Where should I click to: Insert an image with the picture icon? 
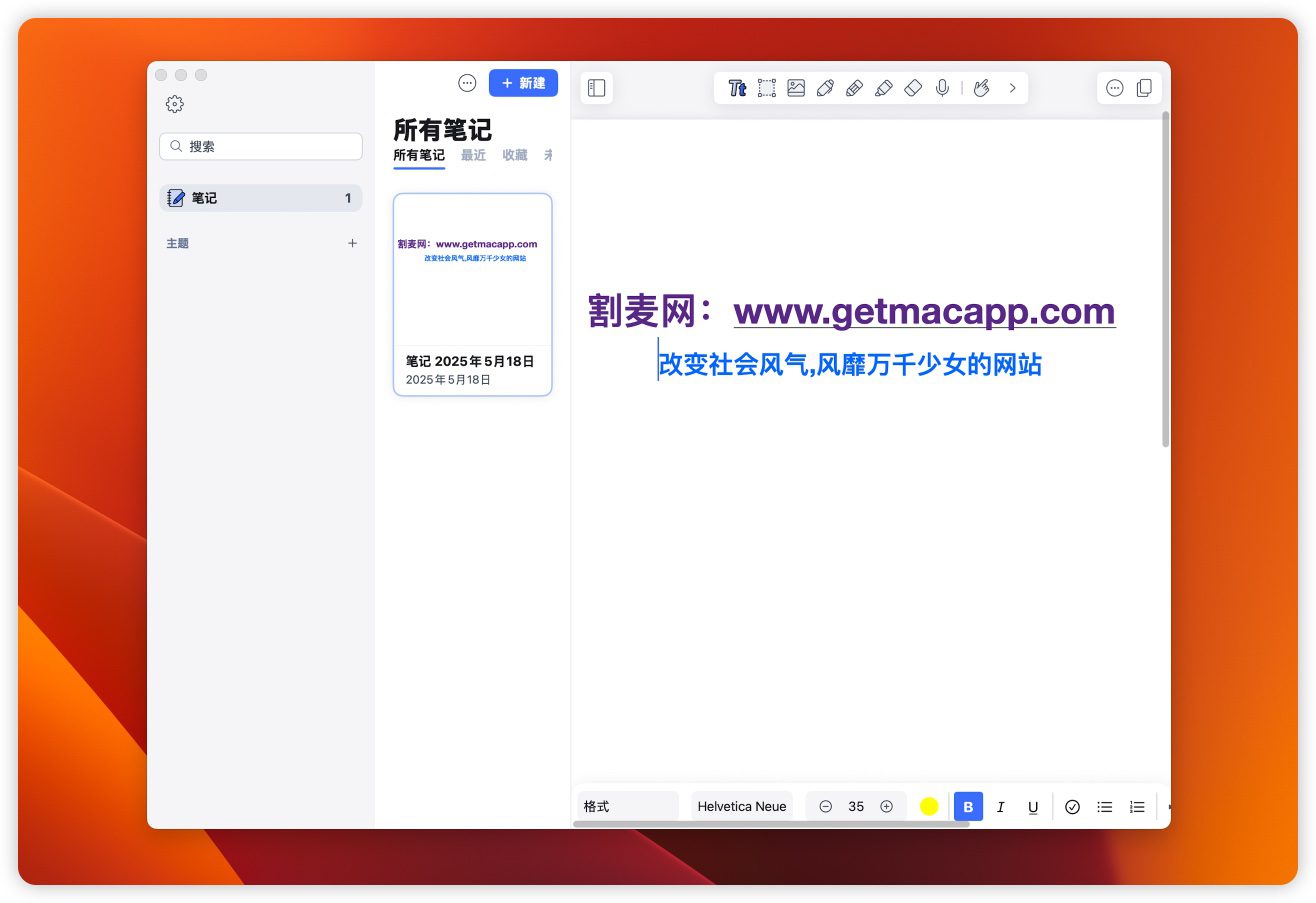coord(796,88)
